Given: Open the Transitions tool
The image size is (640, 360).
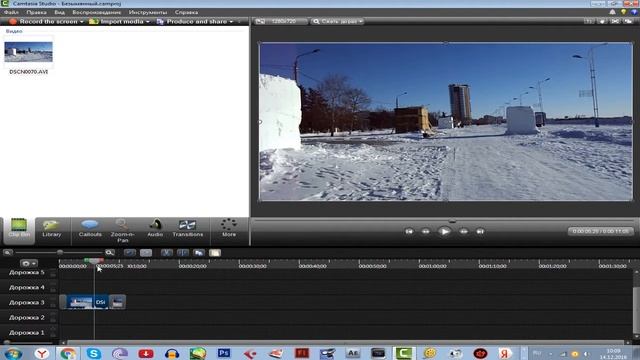Looking at the screenshot, I should [187, 229].
